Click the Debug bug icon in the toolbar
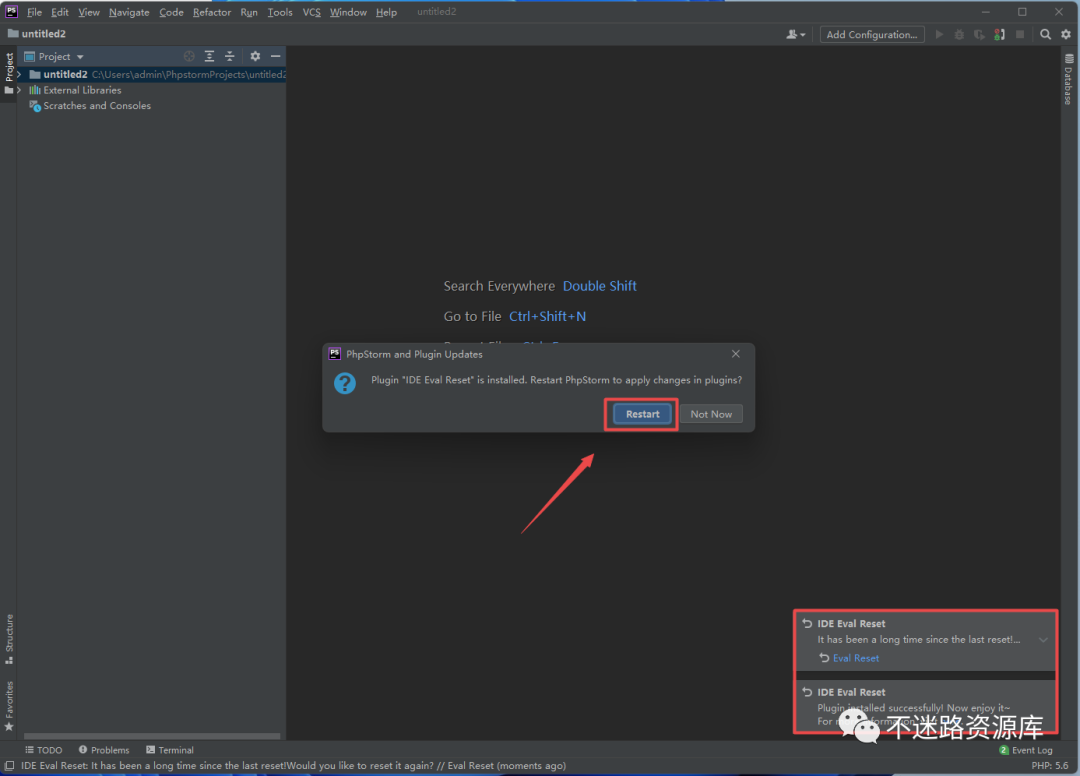Screen dimensions: 1080x776 959,34
